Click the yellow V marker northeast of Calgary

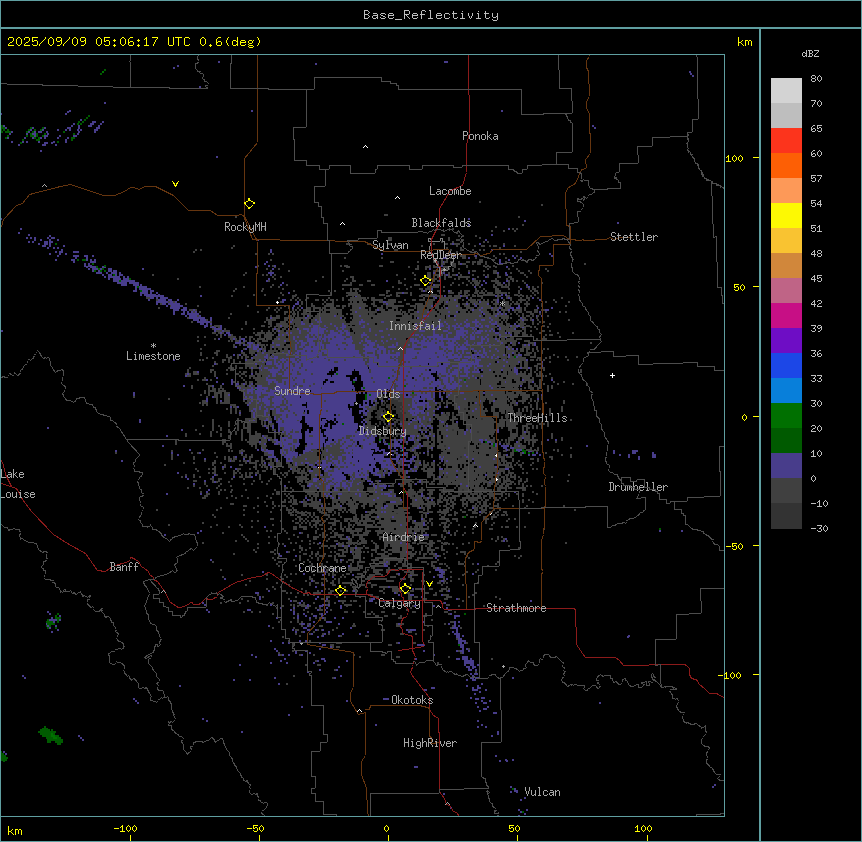click(429, 584)
